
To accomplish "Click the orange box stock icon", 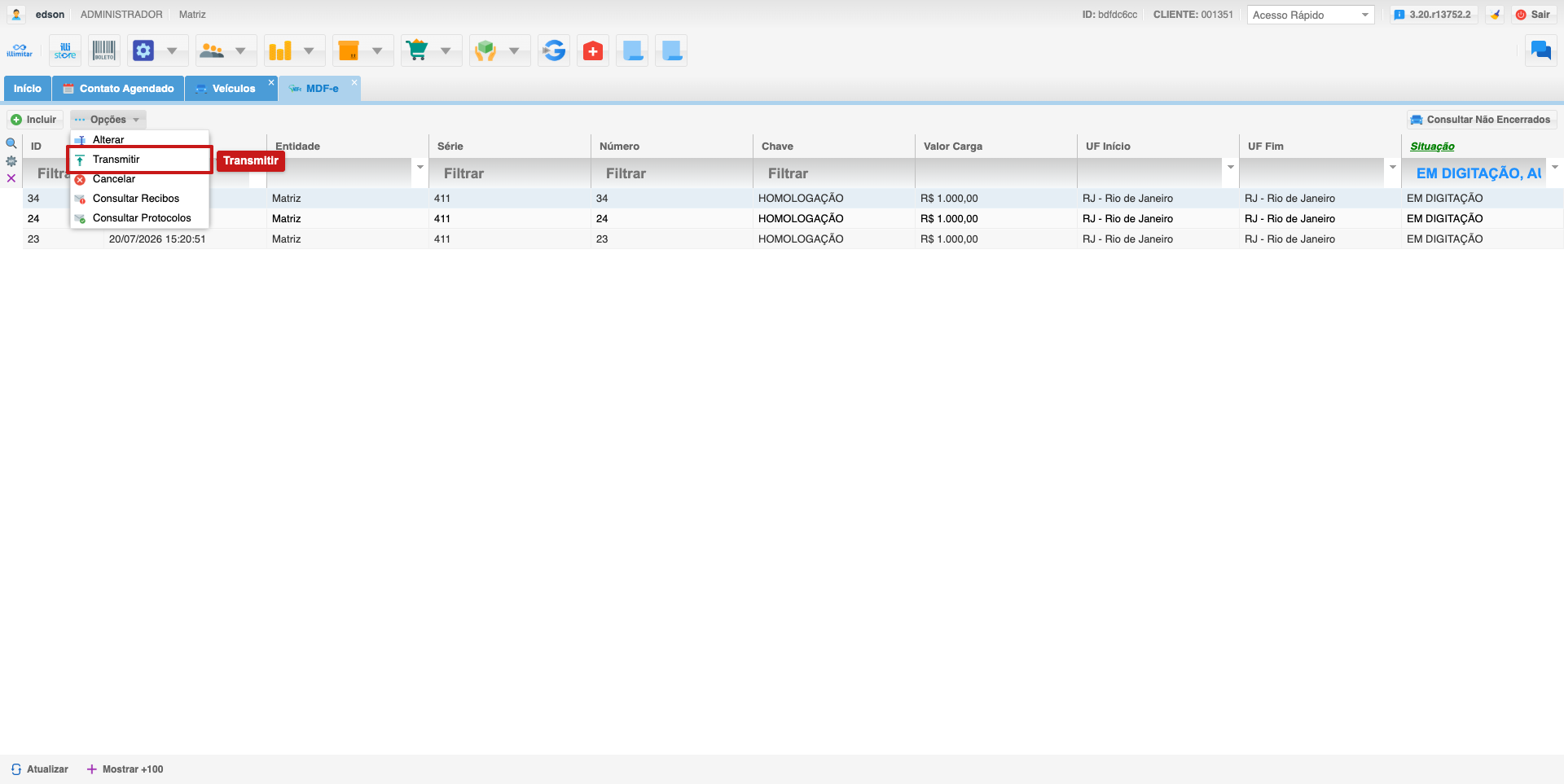I will pyautogui.click(x=349, y=50).
